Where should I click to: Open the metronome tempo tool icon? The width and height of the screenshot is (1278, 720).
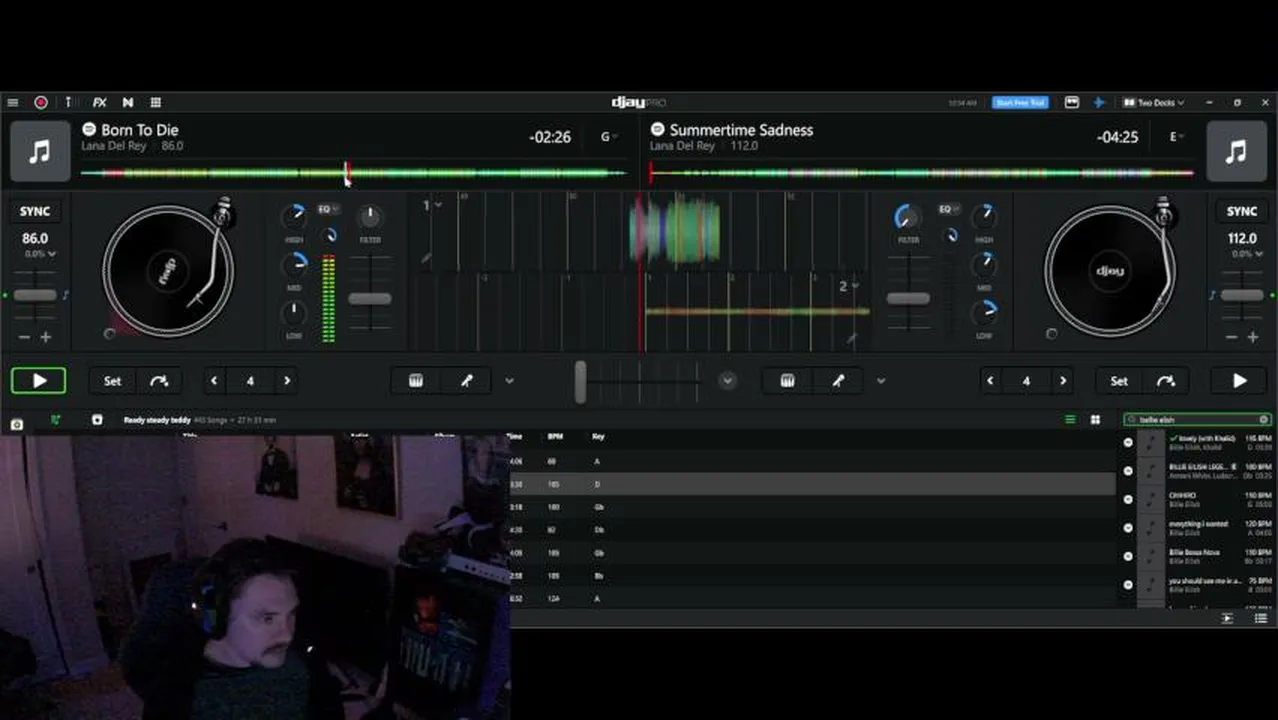point(68,102)
